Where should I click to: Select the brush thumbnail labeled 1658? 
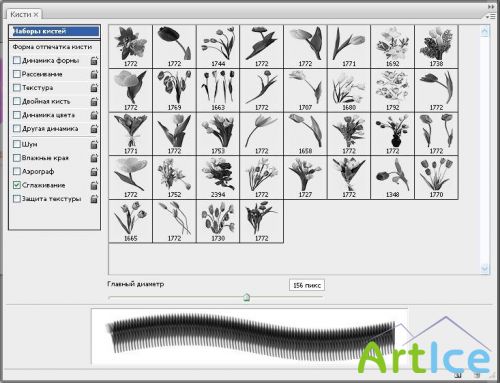tap(305, 134)
